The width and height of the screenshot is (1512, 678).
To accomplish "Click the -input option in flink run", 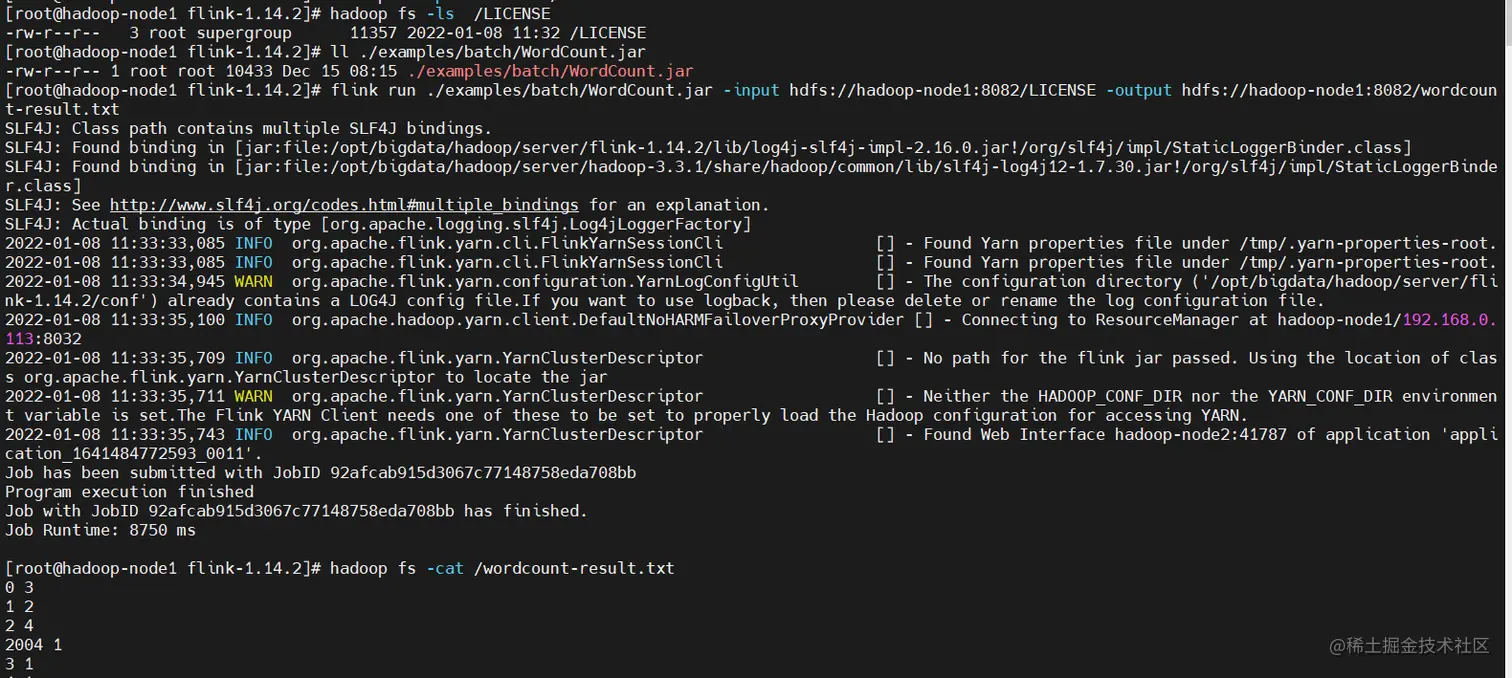I will point(751,90).
